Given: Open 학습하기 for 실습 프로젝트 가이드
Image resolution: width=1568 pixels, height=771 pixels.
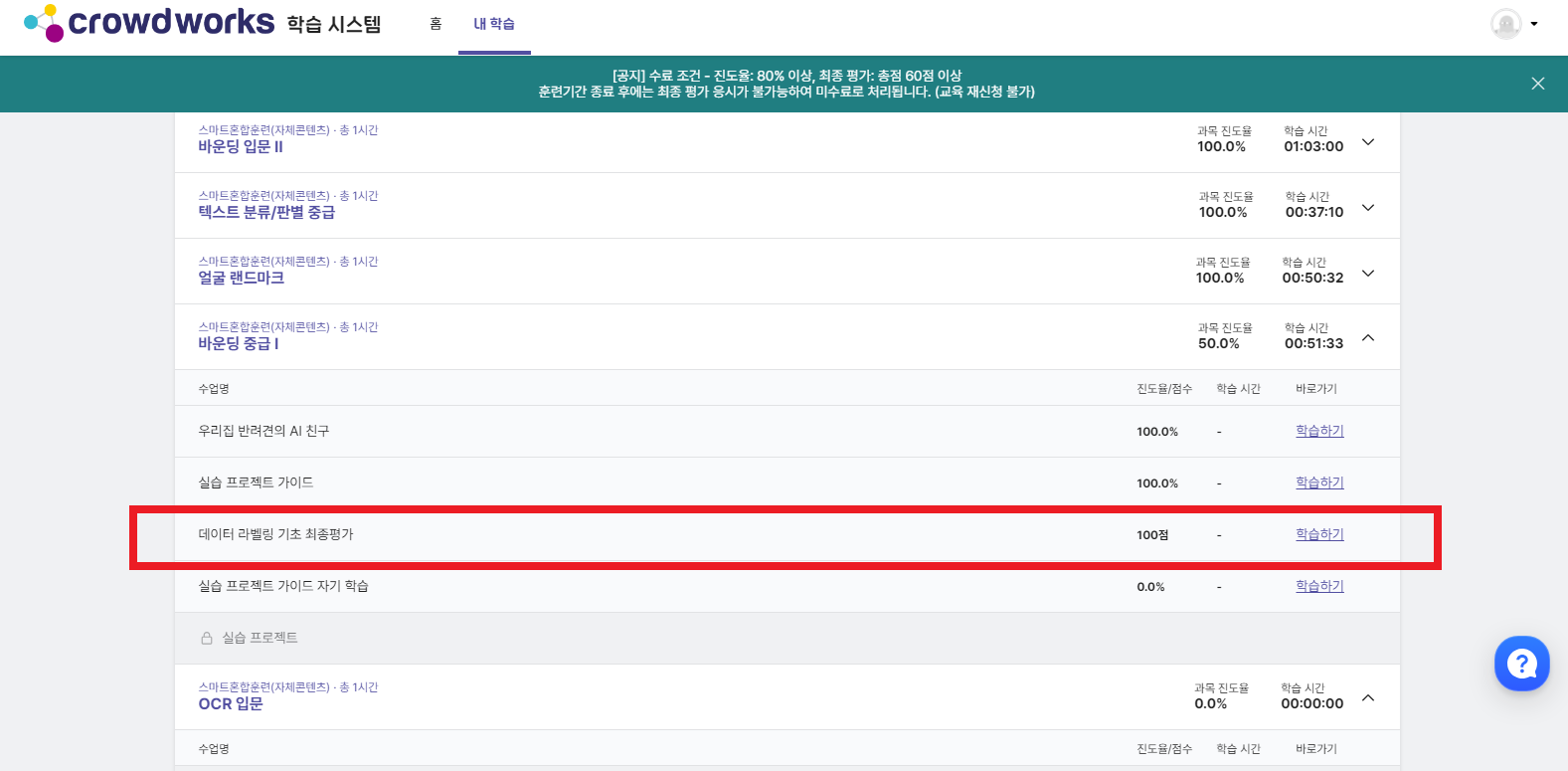Looking at the screenshot, I should (x=1319, y=482).
